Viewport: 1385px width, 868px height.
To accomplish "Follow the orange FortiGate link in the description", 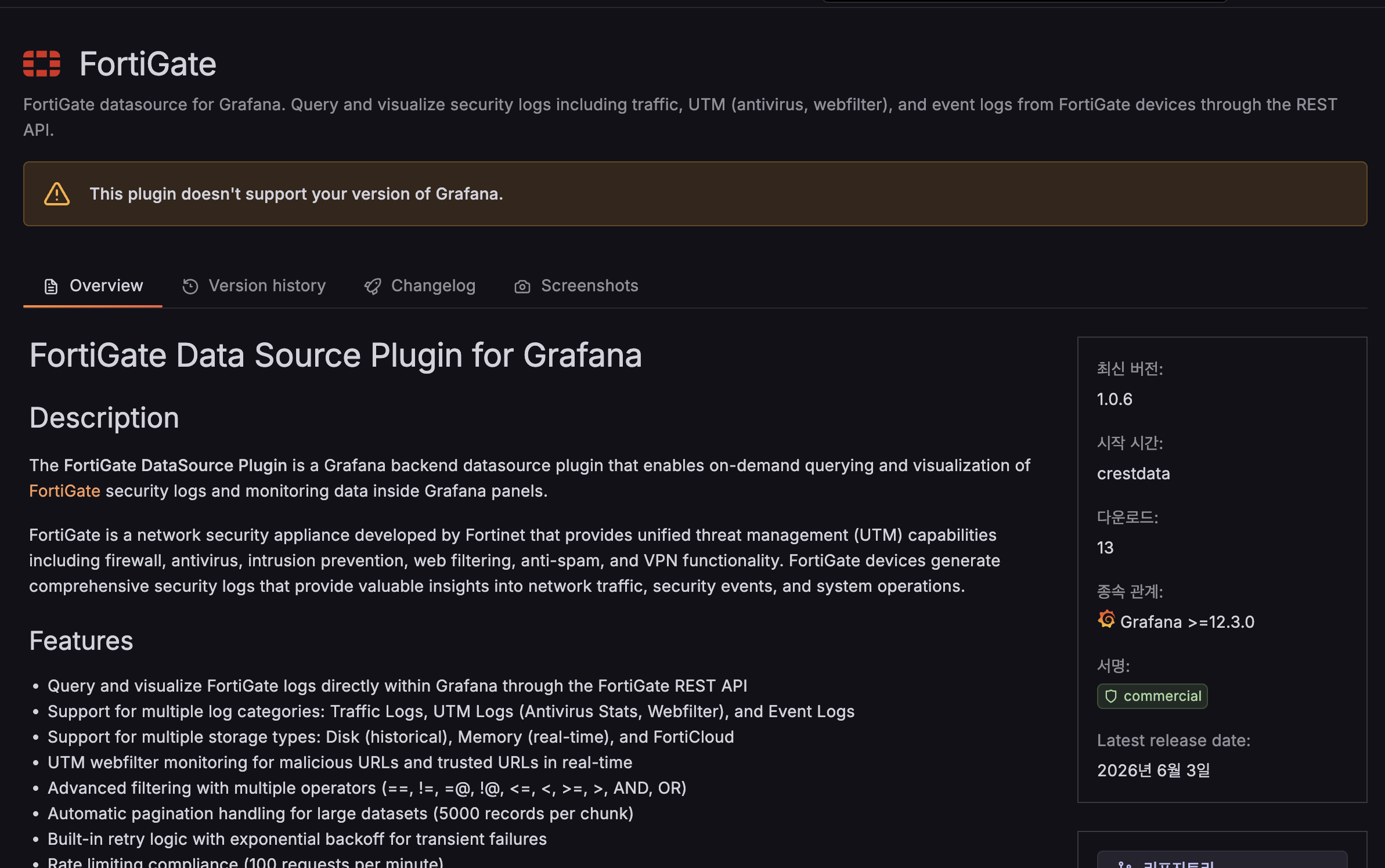I will (64, 491).
